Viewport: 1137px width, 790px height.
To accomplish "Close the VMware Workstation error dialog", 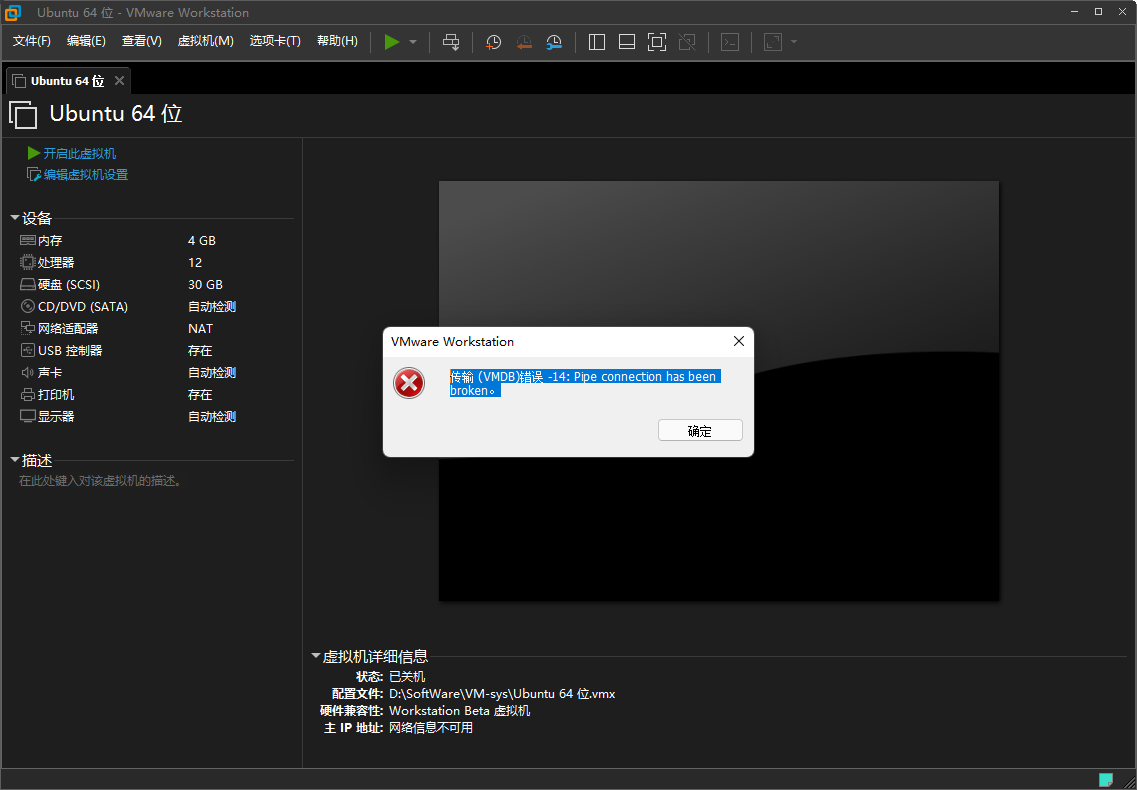I will [x=739, y=341].
